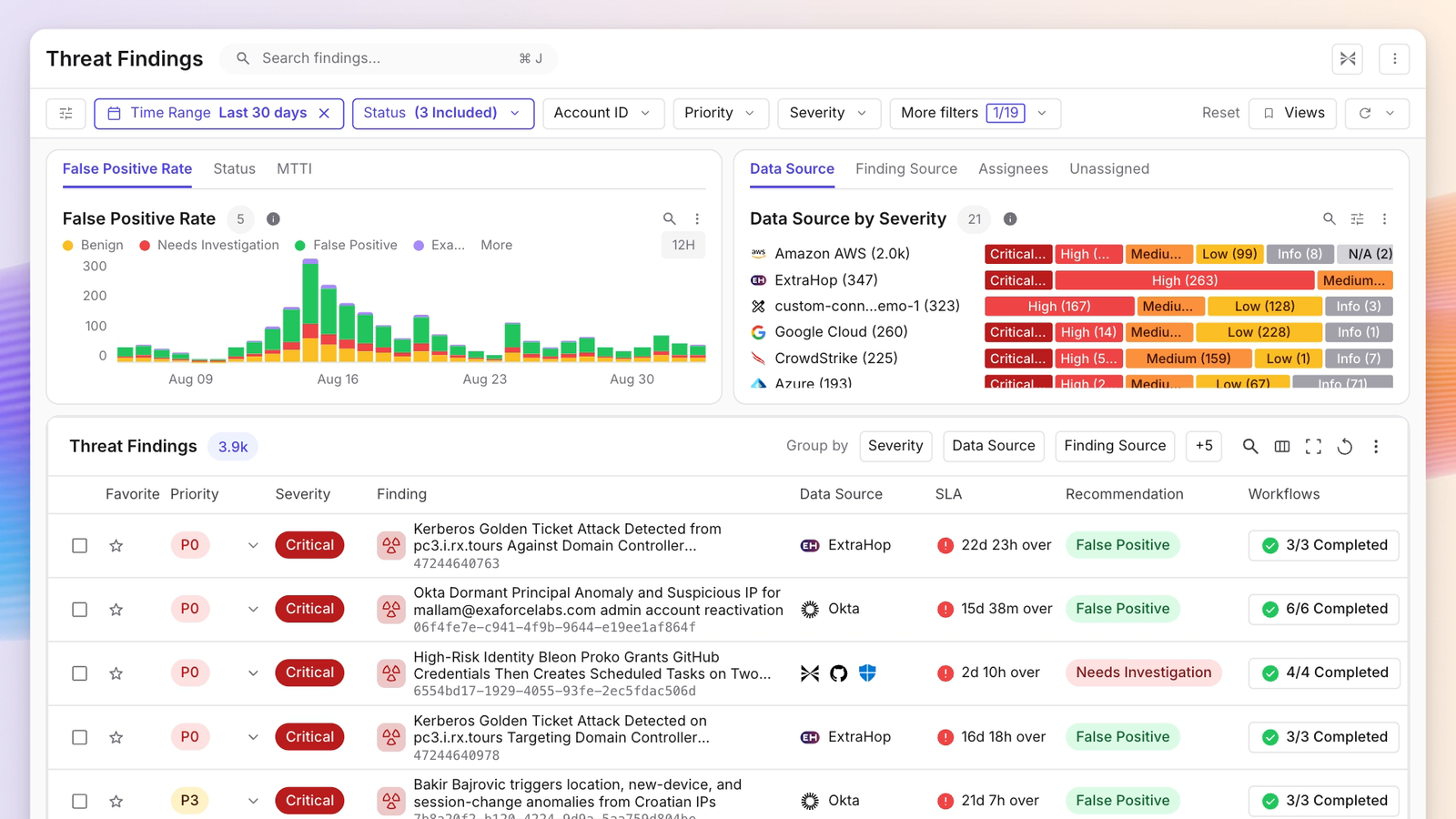
Task: Open Threat Findings table kebab menu
Action: 1376,447
